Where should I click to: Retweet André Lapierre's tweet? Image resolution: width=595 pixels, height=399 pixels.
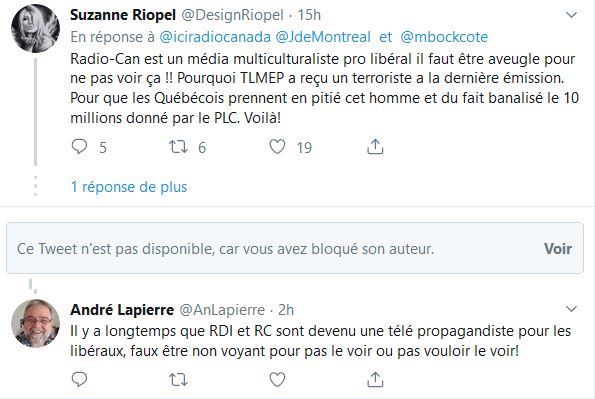pos(178,379)
